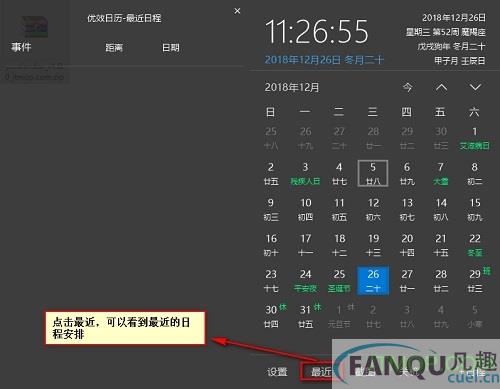This screenshot has width=500, height=389.
Task: Select December 16 初十
Action: (271, 245)
